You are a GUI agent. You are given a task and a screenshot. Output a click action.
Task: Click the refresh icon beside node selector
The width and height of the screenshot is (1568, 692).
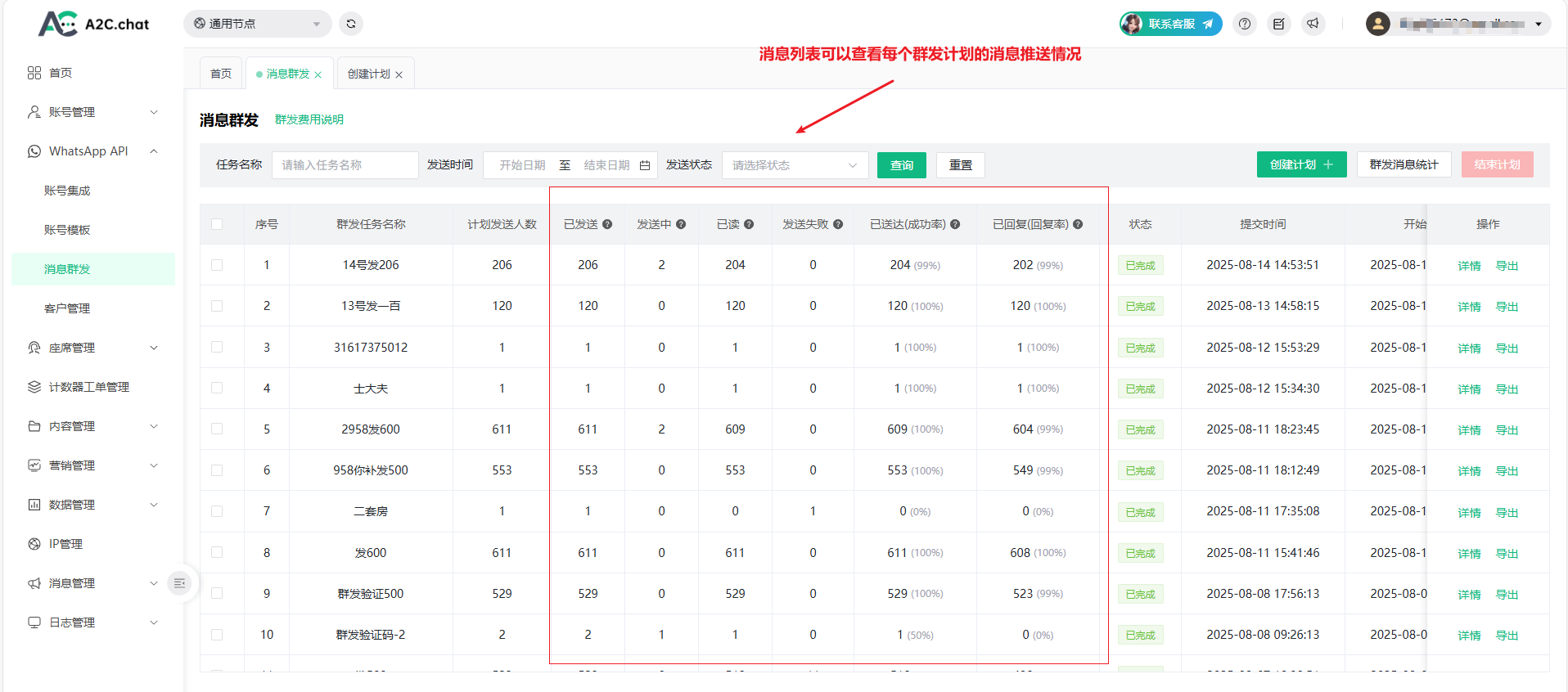pyautogui.click(x=351, y=24)
